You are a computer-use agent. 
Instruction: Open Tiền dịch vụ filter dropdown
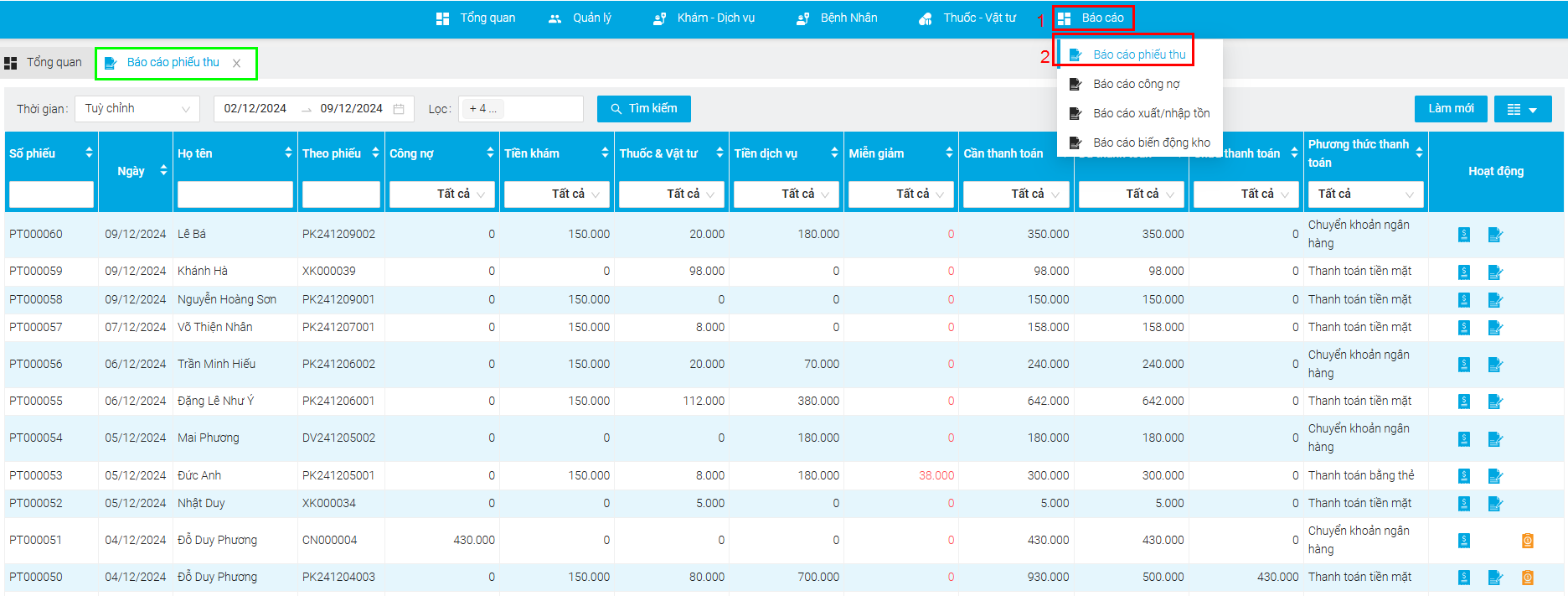point(786,194)
